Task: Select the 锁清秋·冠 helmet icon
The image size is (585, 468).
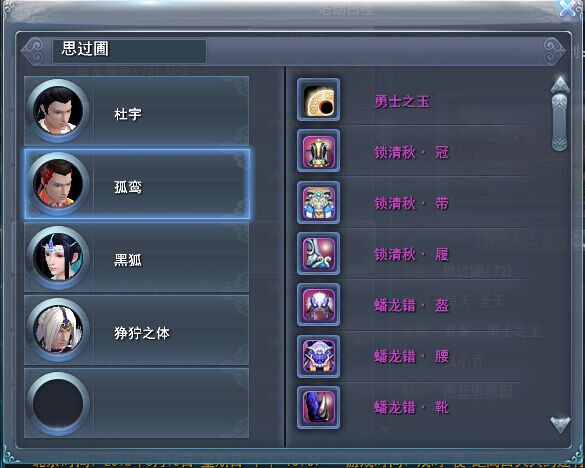Action: [318, 151]
